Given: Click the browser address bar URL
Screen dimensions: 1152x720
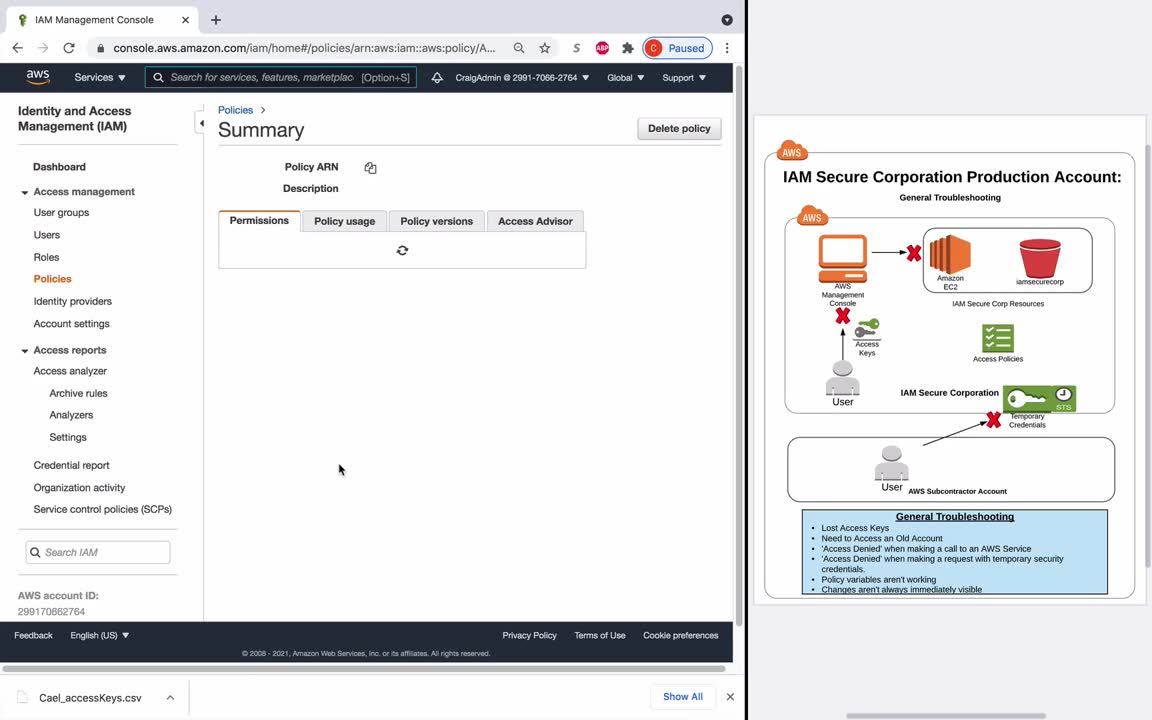Looking at the screenshot, I should [304, 48].
